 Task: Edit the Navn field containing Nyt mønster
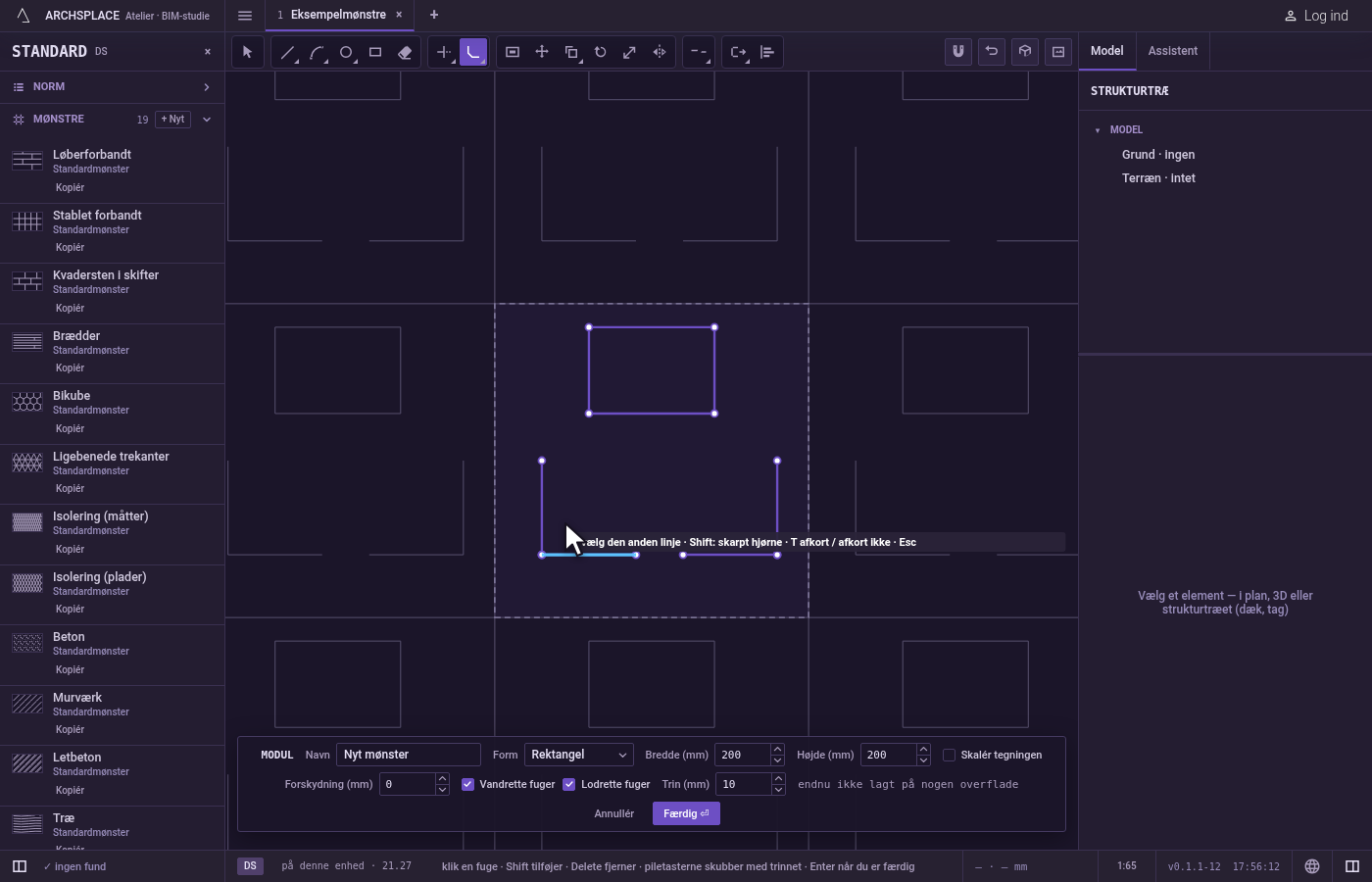pyautogui.click(x=409, y=755)
